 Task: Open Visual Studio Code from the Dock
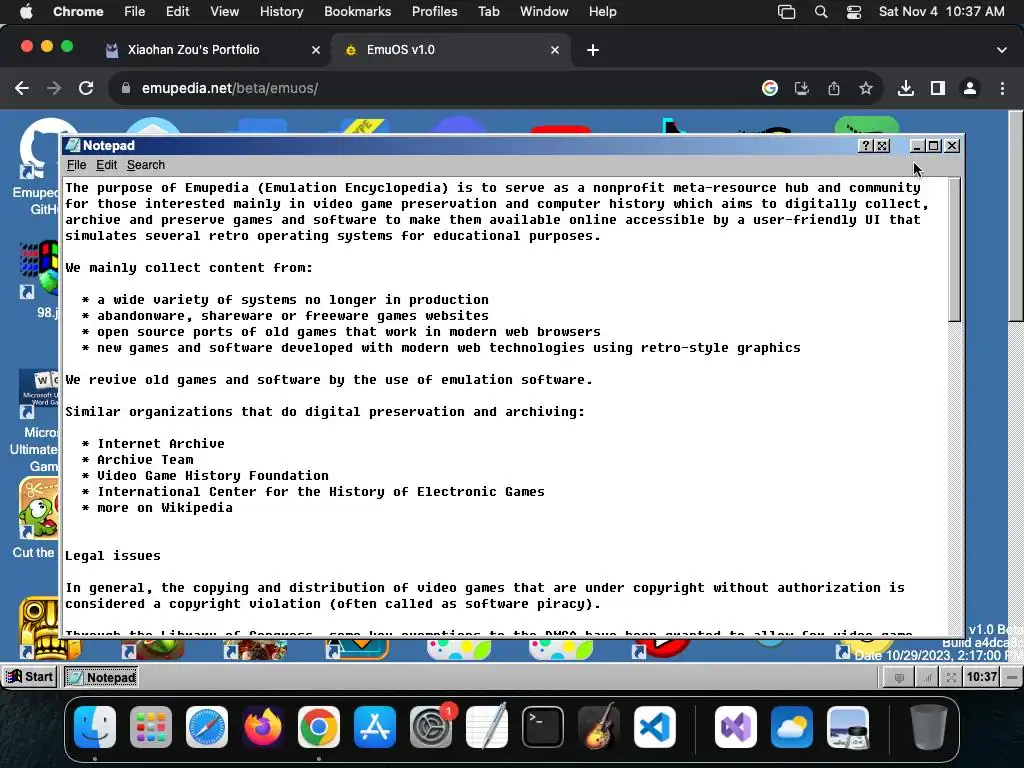(655, 727)
